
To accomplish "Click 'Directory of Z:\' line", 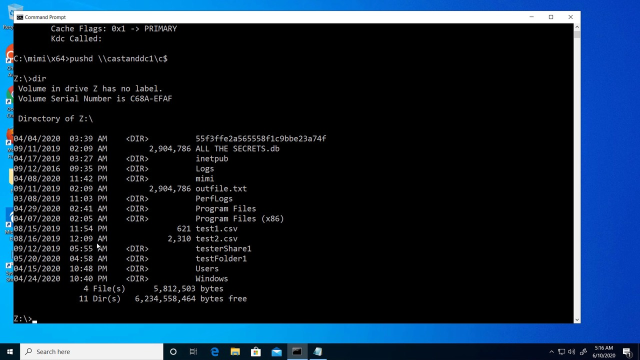I will 56,119.
